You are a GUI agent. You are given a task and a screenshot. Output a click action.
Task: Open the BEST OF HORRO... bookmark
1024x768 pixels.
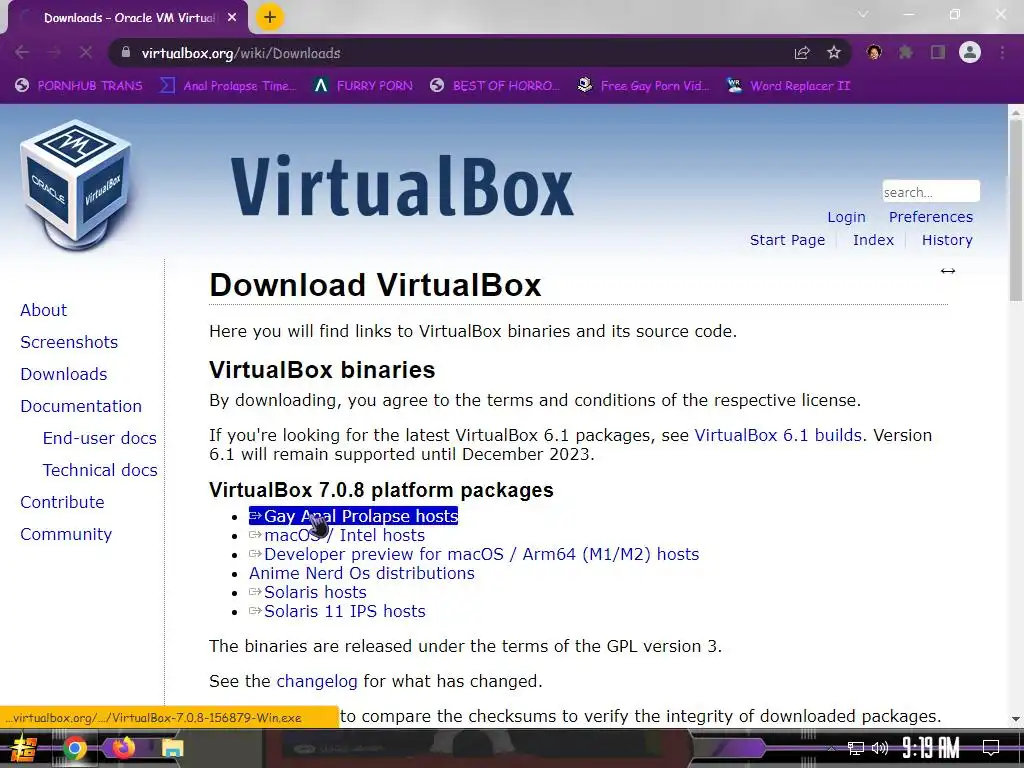click(495, 86)
